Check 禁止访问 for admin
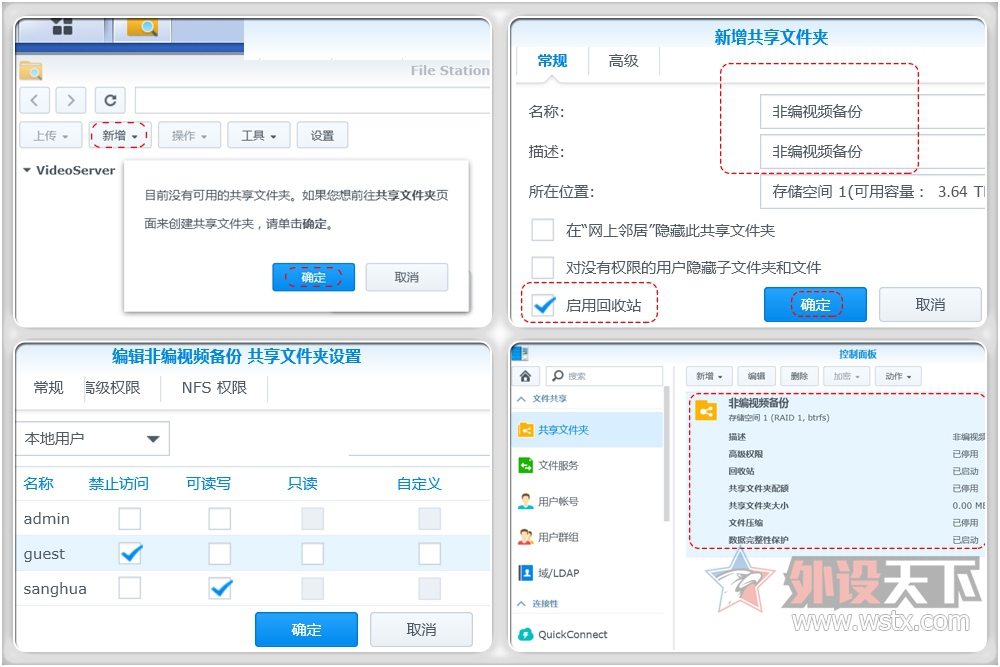This screenshot has width=1000, height=667. (x=129, y=518)
